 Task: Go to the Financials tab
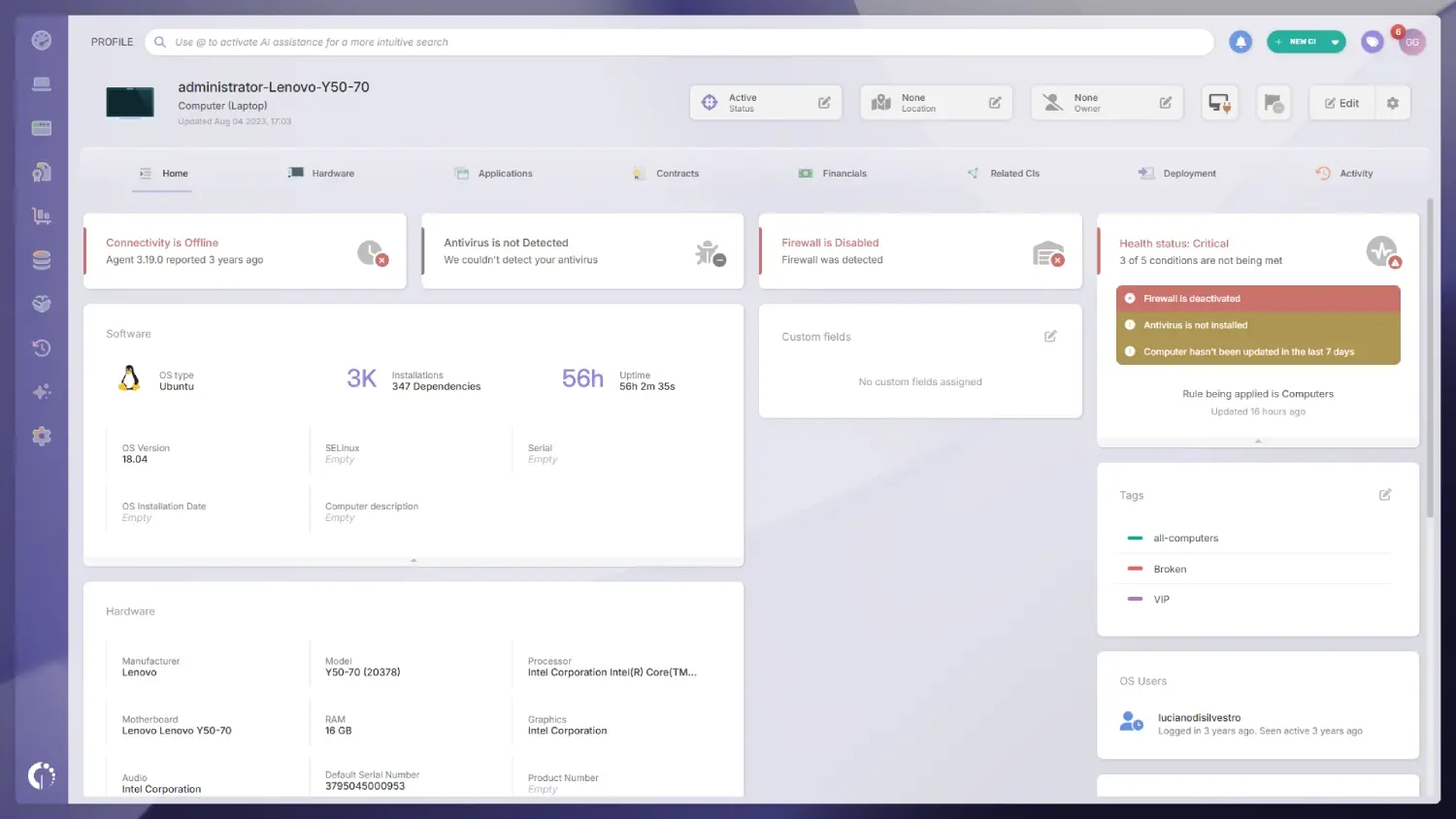(833, 174)
